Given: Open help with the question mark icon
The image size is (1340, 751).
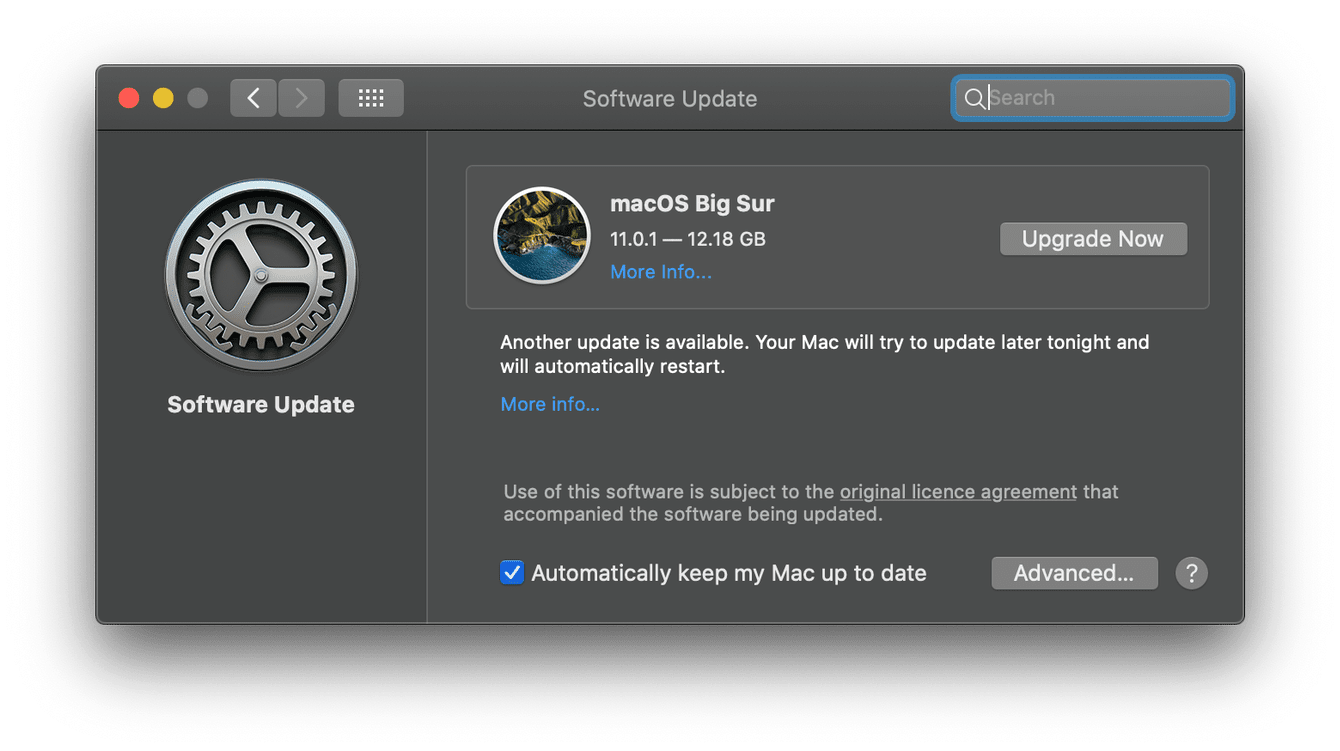Looking at the screenshot, I should pyautogui.click(x=1191, y=572).
